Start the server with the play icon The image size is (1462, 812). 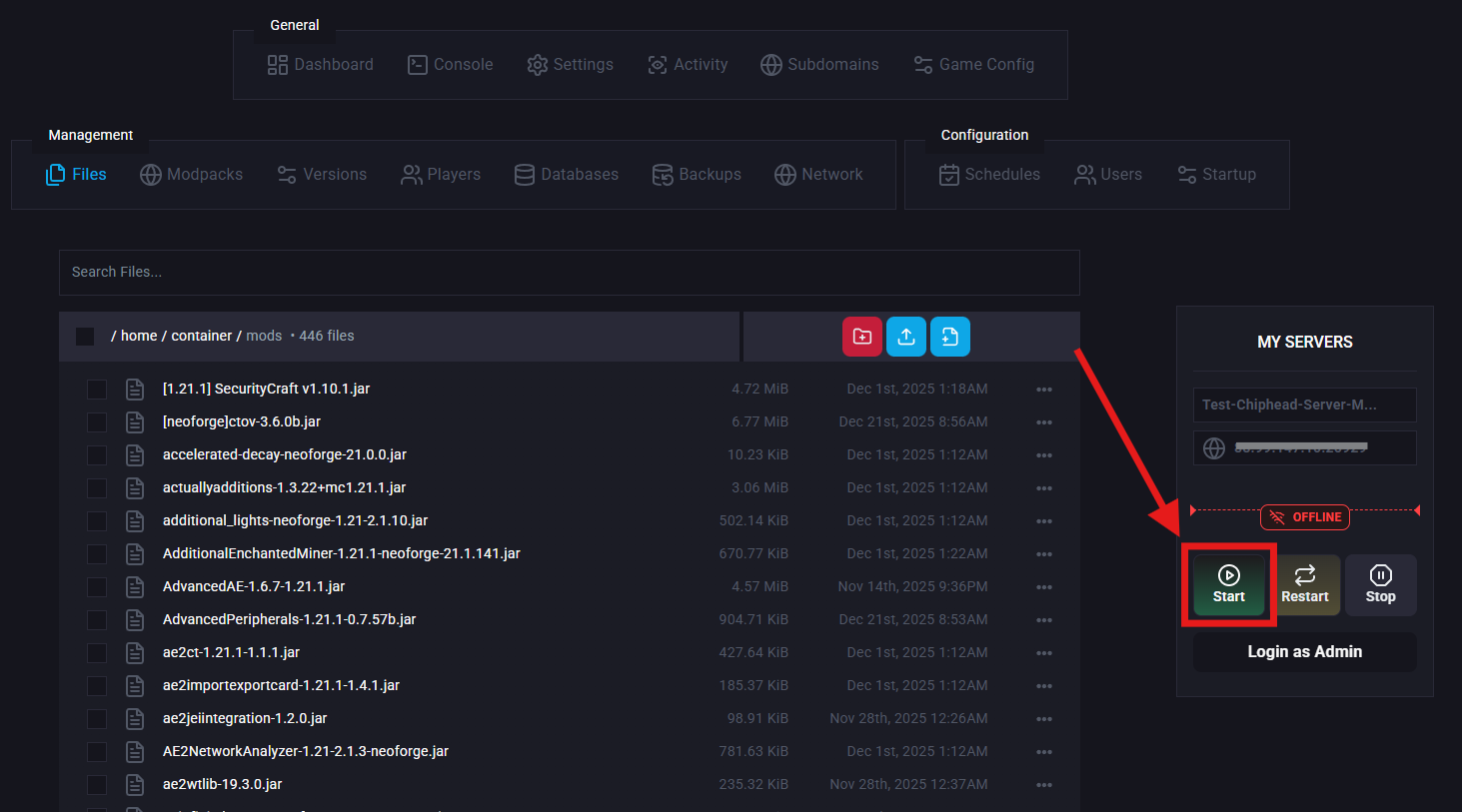pyautogui.click(x=1229, y=585)
